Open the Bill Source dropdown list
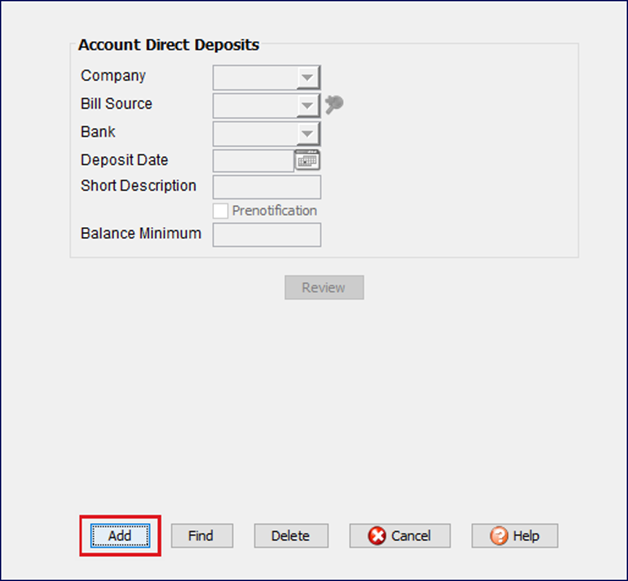Image resolution: width=628 pixels, height=581 pixels. pos(308,105)
